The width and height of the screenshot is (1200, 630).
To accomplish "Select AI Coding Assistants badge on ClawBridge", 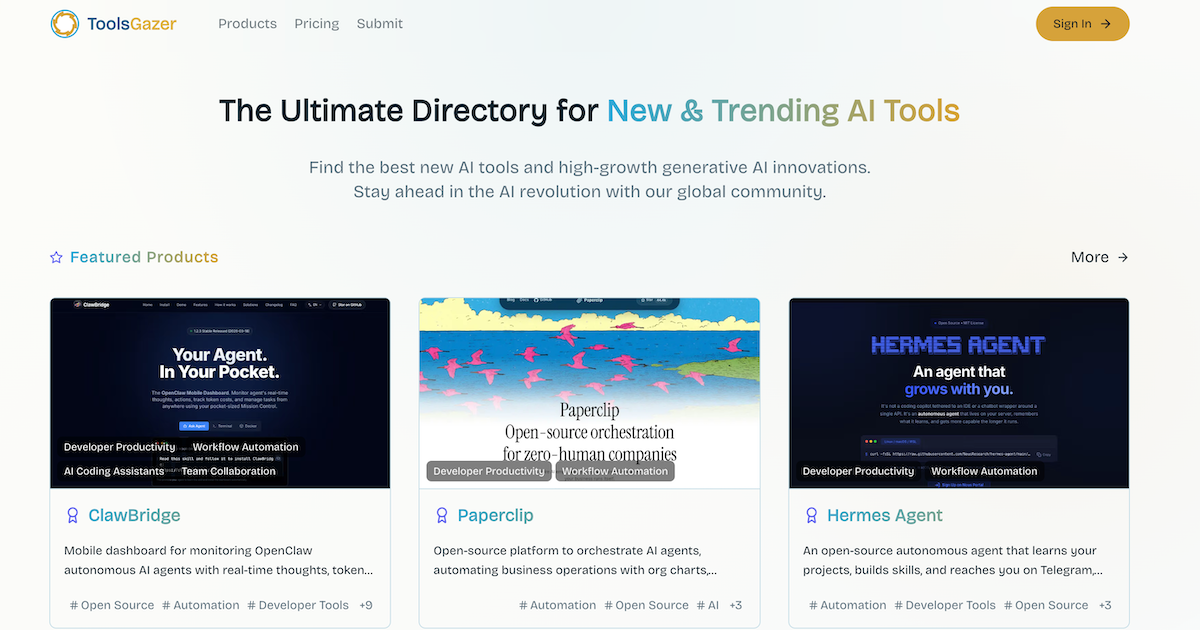I will point(114,471).
